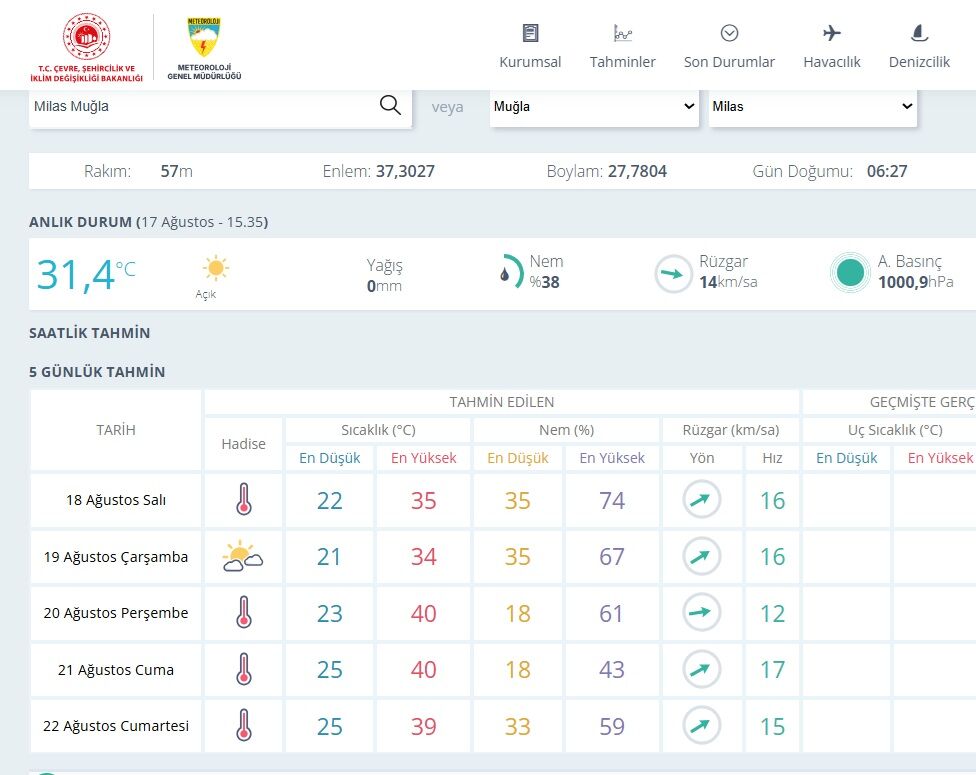Open the Muğla province dropdown

click(594, 106)
